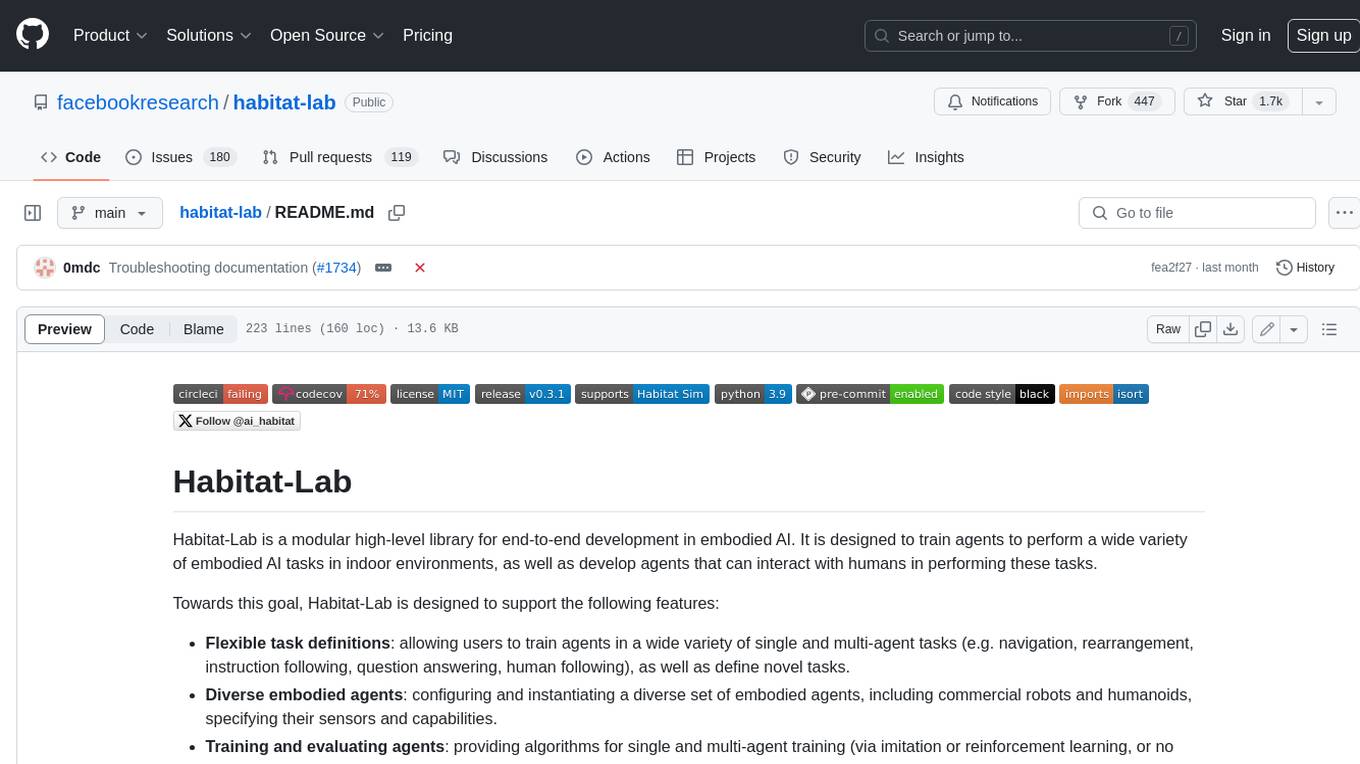Focus the Go to file search box

[x=1197, y=213]
